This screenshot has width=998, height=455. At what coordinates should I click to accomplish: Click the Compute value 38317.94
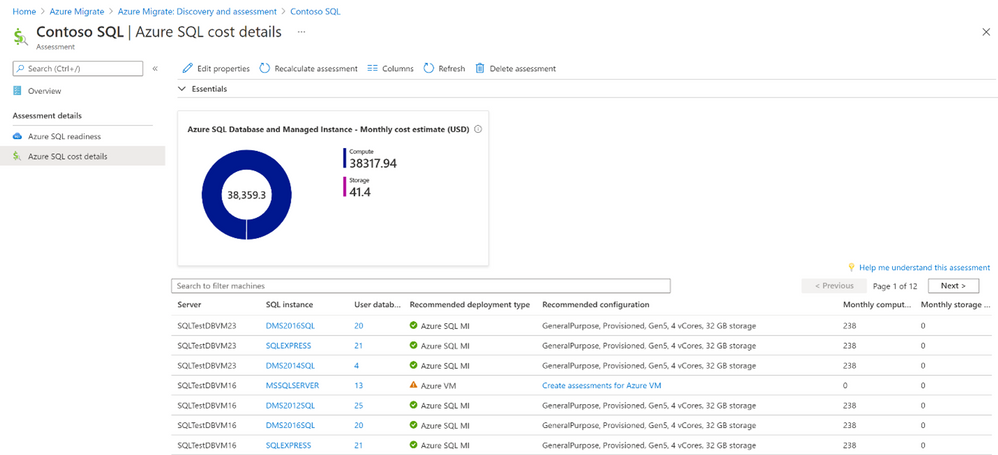373,164
